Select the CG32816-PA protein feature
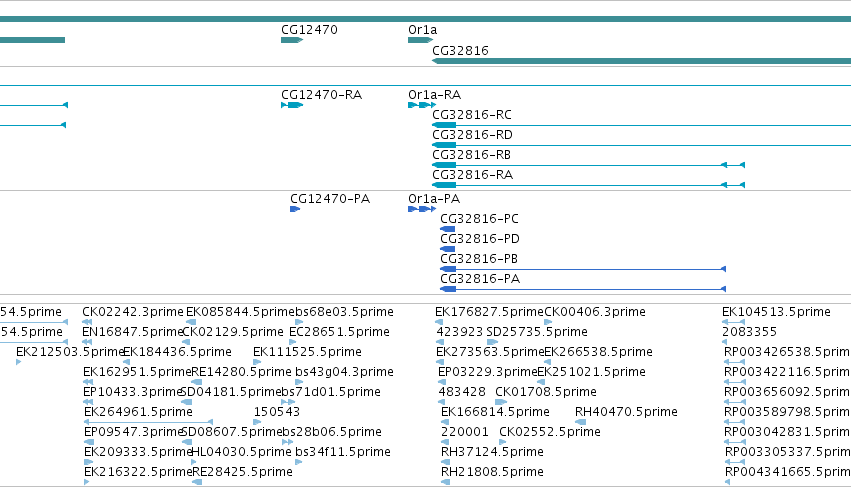Image resolution: width=851 pixels, height=487 pixels. pyautogui.click(x=583, y=289)
